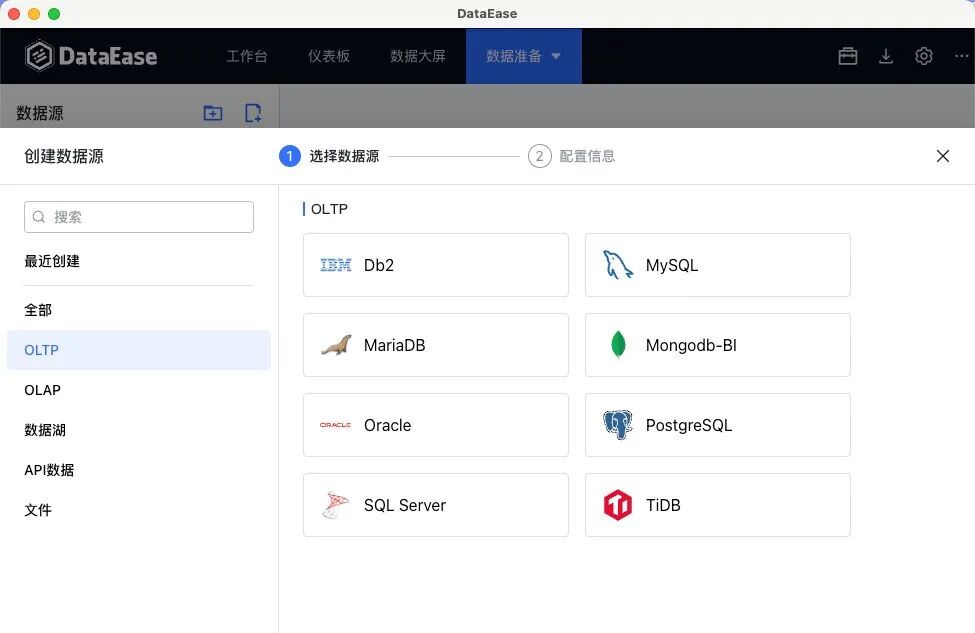Switch to the 仪表板 tab
The width and height of the screenshot is (975, 633).
[329, 56]
